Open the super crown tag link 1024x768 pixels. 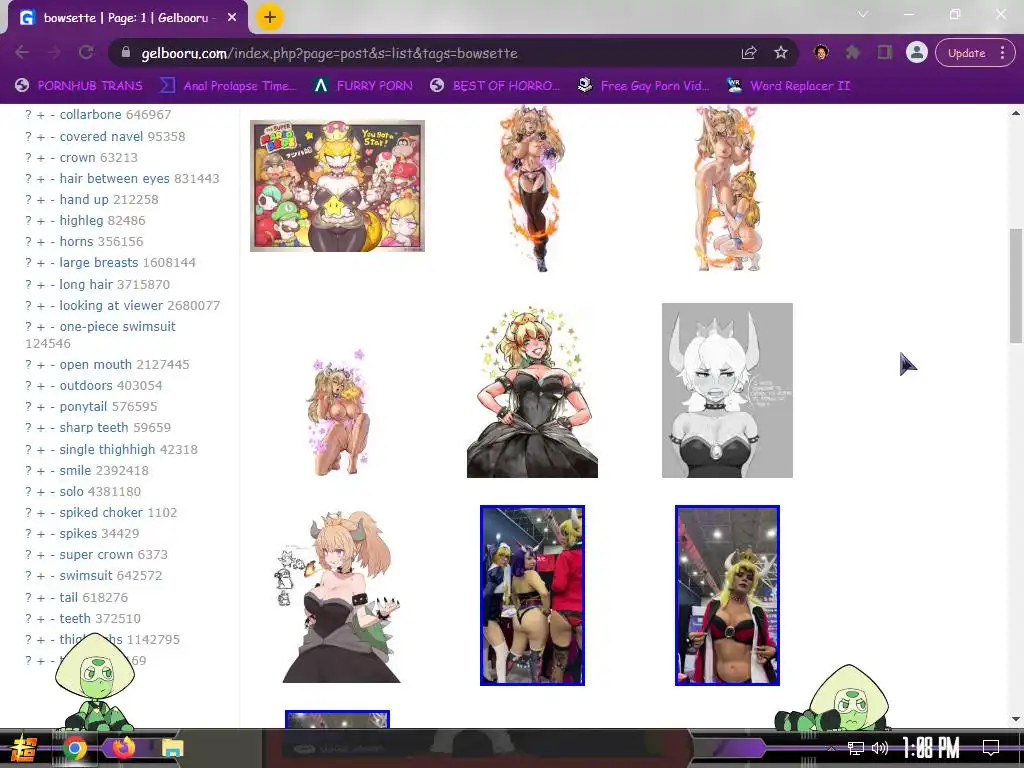coord(96,554)
